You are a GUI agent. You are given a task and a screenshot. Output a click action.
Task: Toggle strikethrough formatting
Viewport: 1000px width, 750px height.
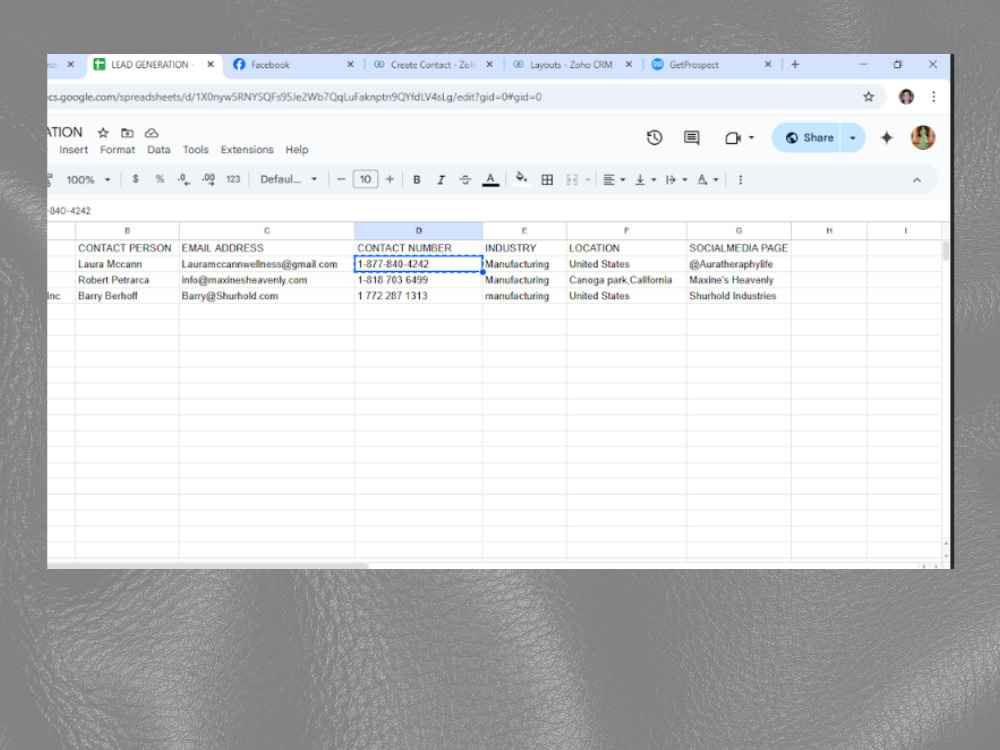[465, 180]
